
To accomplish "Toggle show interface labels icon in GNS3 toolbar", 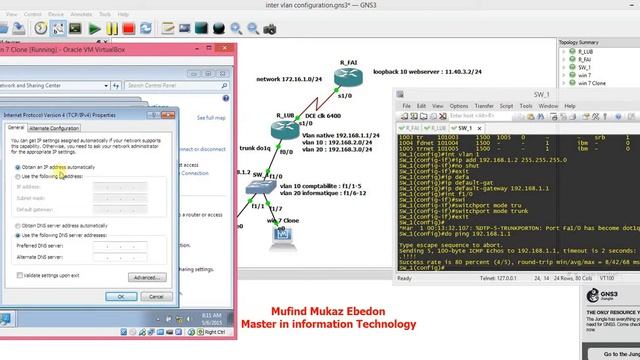I will coord(58,28).
